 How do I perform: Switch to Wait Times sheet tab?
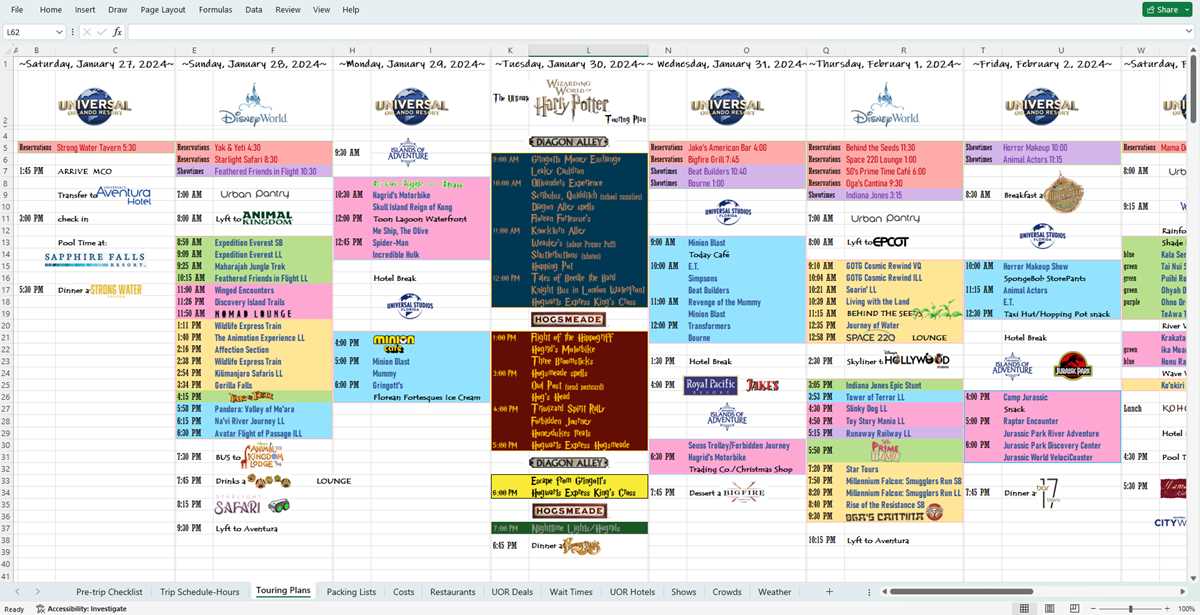[571, 592]
